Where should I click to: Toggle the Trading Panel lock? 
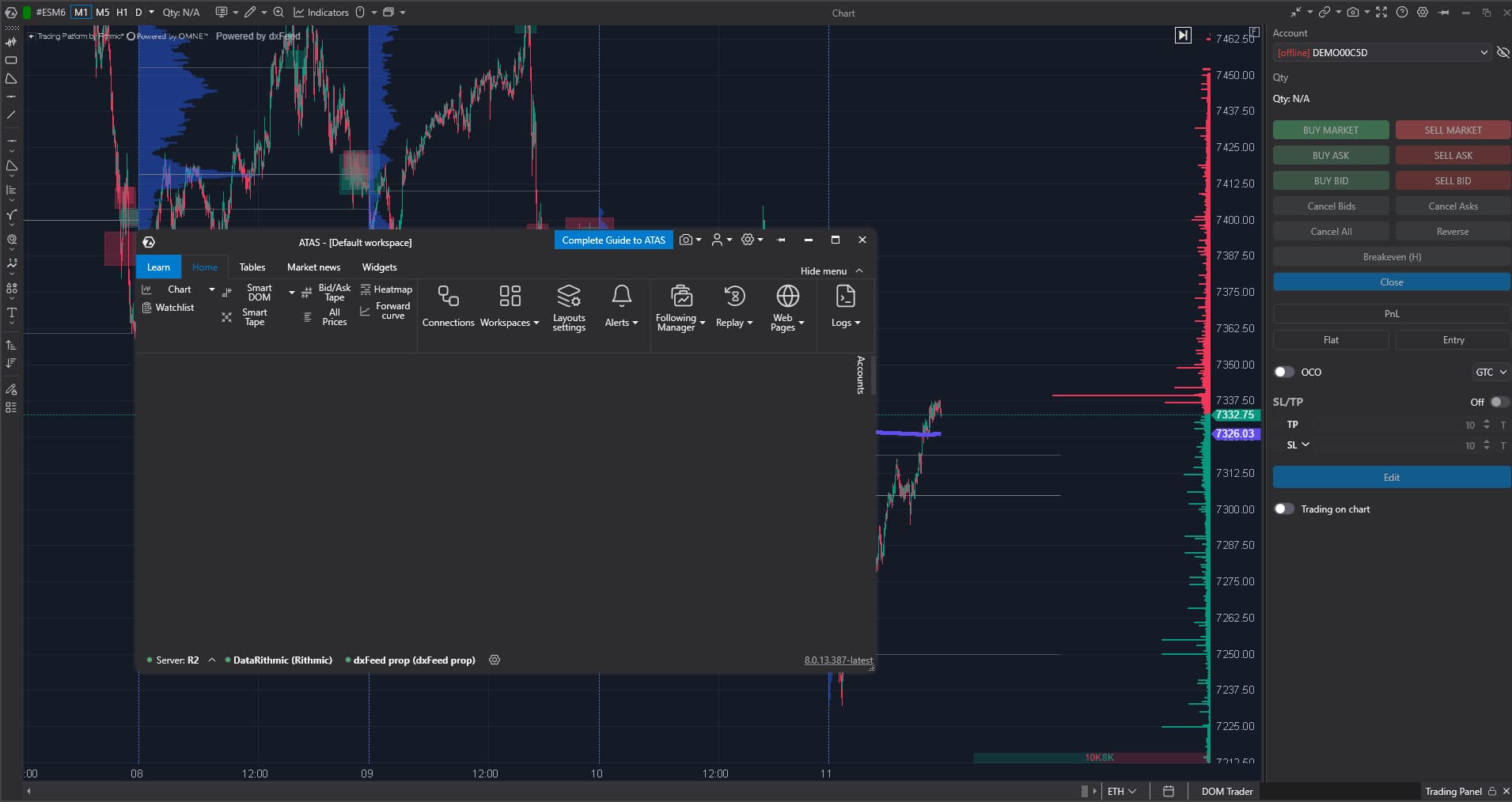[1492, 791]
